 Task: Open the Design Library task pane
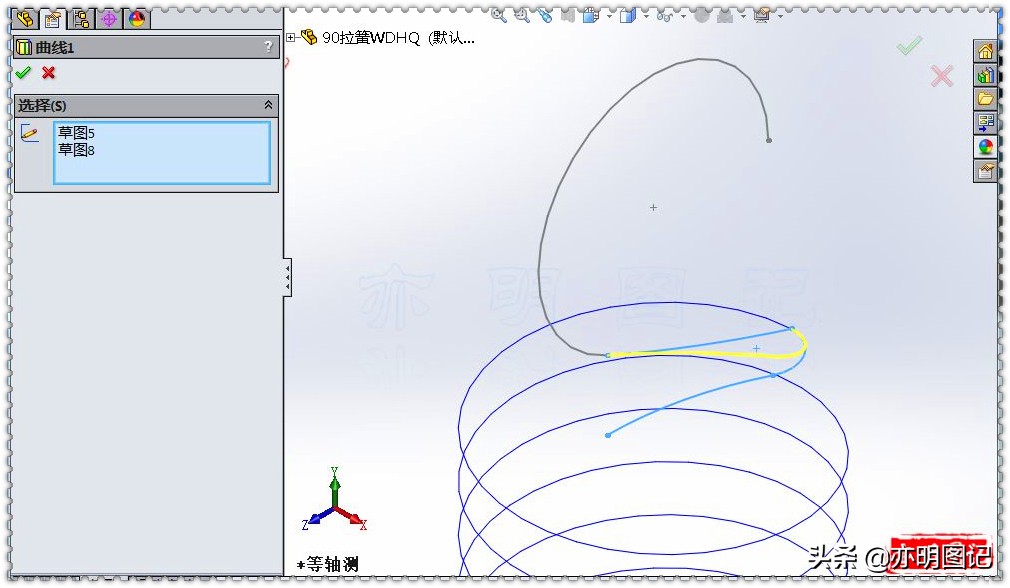[x=986, y=74]
